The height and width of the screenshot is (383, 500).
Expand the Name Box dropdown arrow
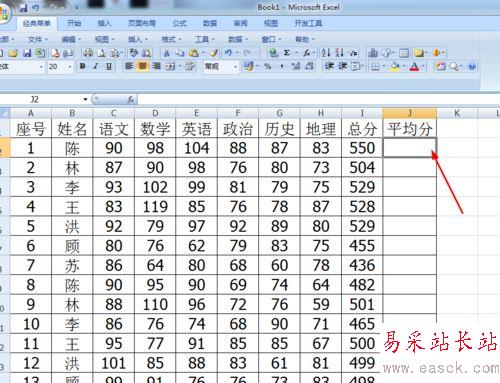(x=85, y=99)
